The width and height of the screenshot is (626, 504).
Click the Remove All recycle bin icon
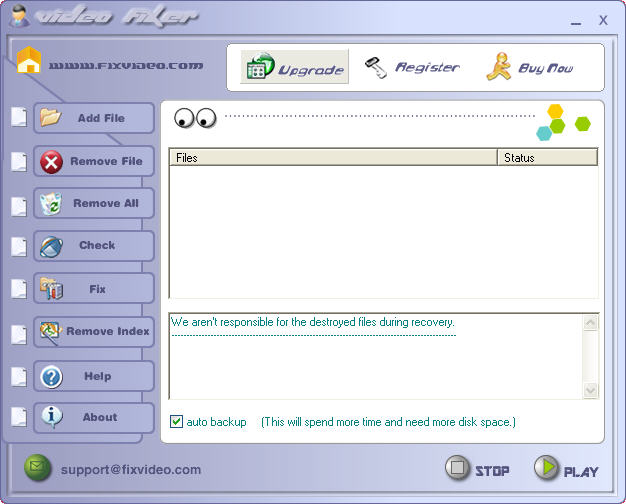click(x=51, y=204)
